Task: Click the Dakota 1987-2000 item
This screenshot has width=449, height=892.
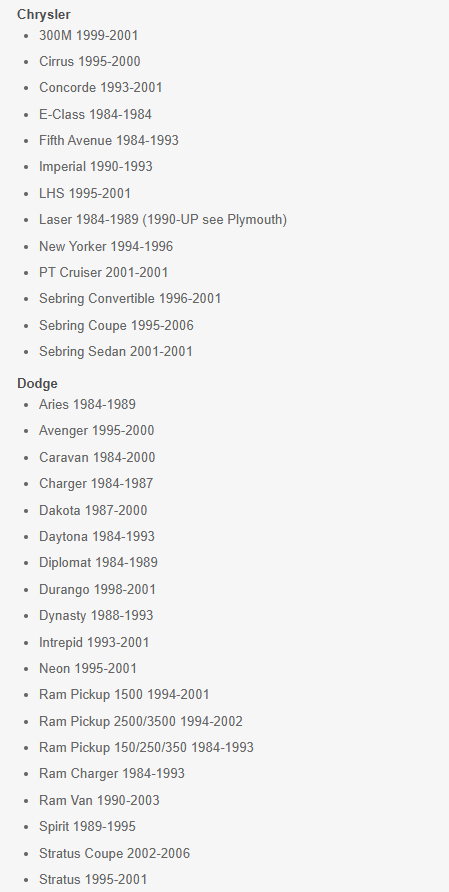Action: (93, 510)
